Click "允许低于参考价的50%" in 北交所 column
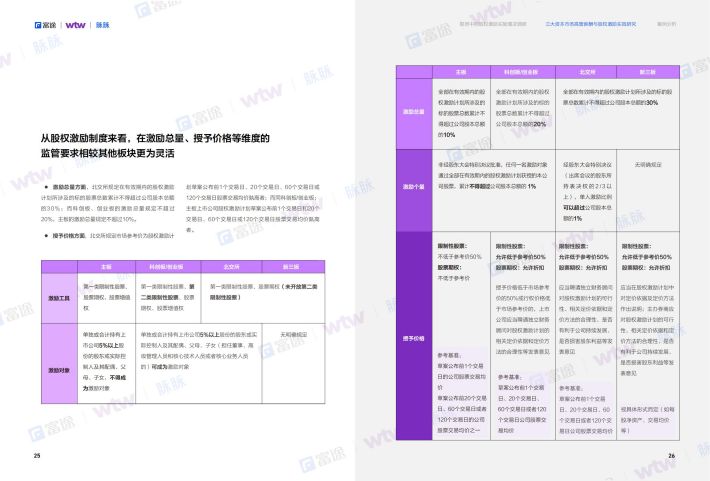 [584, 257]
